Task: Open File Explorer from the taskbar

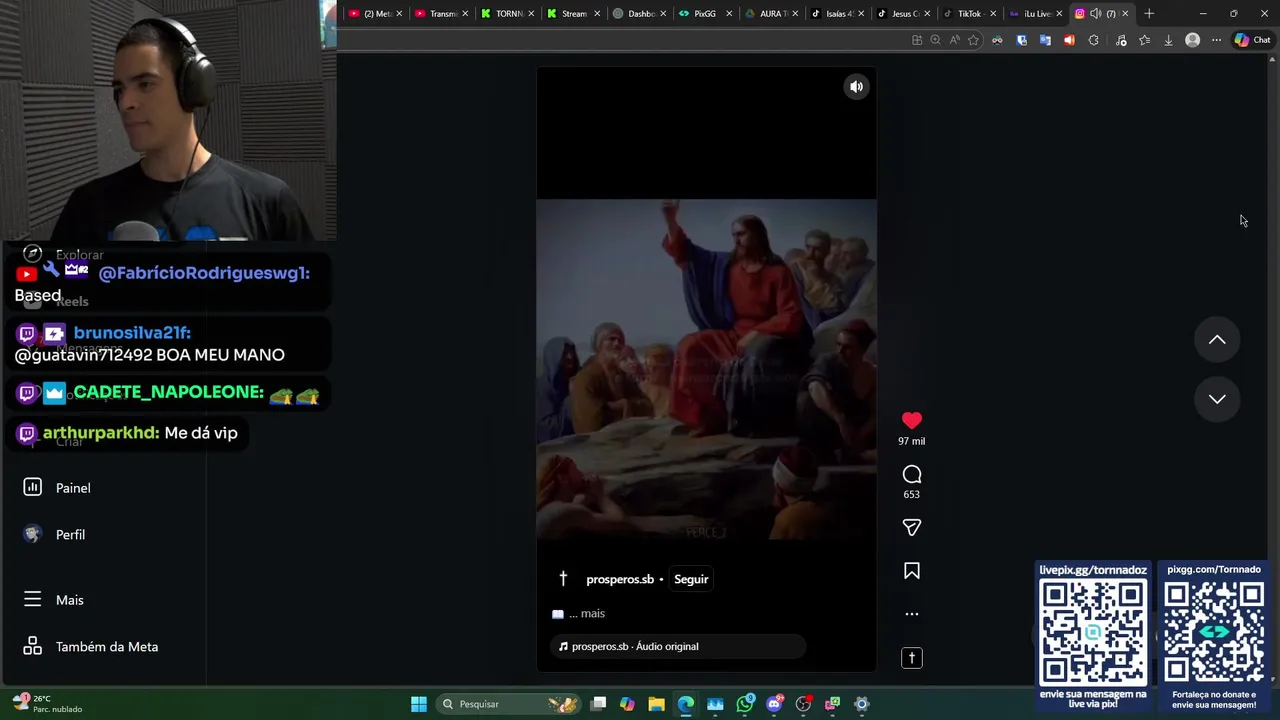Action: (656, 704)
